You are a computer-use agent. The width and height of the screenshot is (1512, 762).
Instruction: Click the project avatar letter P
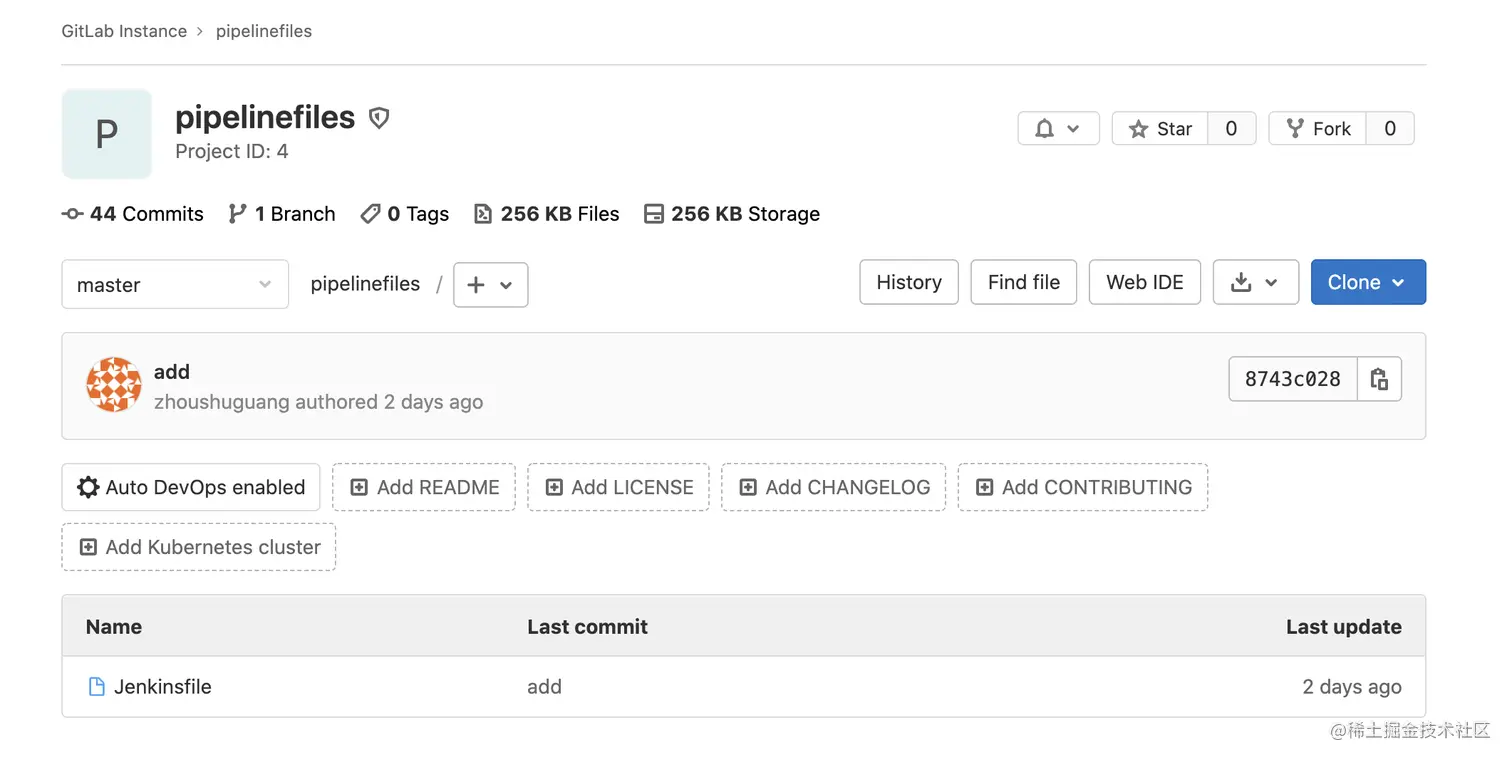[106, 133]
